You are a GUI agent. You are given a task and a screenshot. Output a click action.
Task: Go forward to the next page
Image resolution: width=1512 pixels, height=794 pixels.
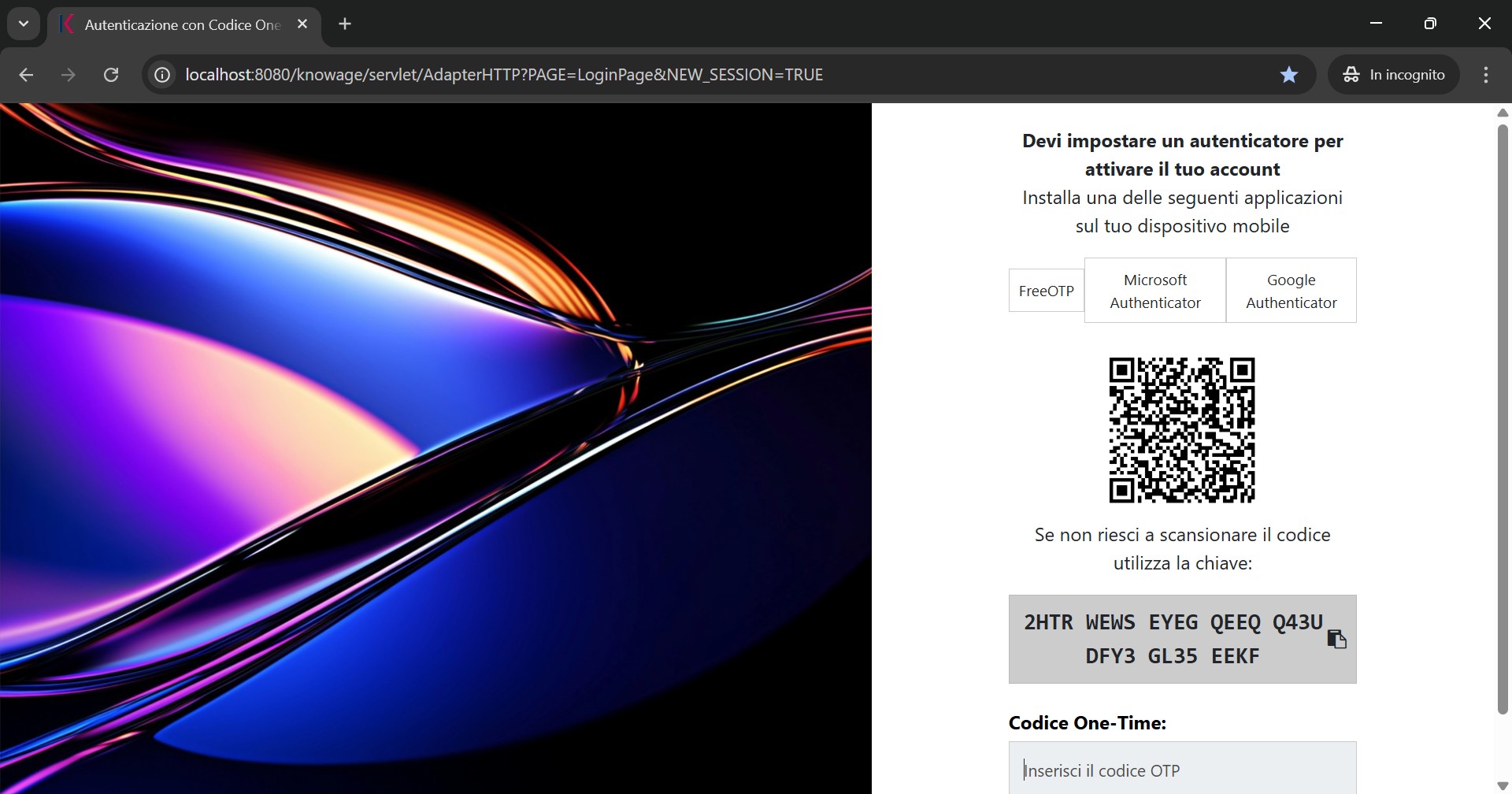[x=69, y=75]
